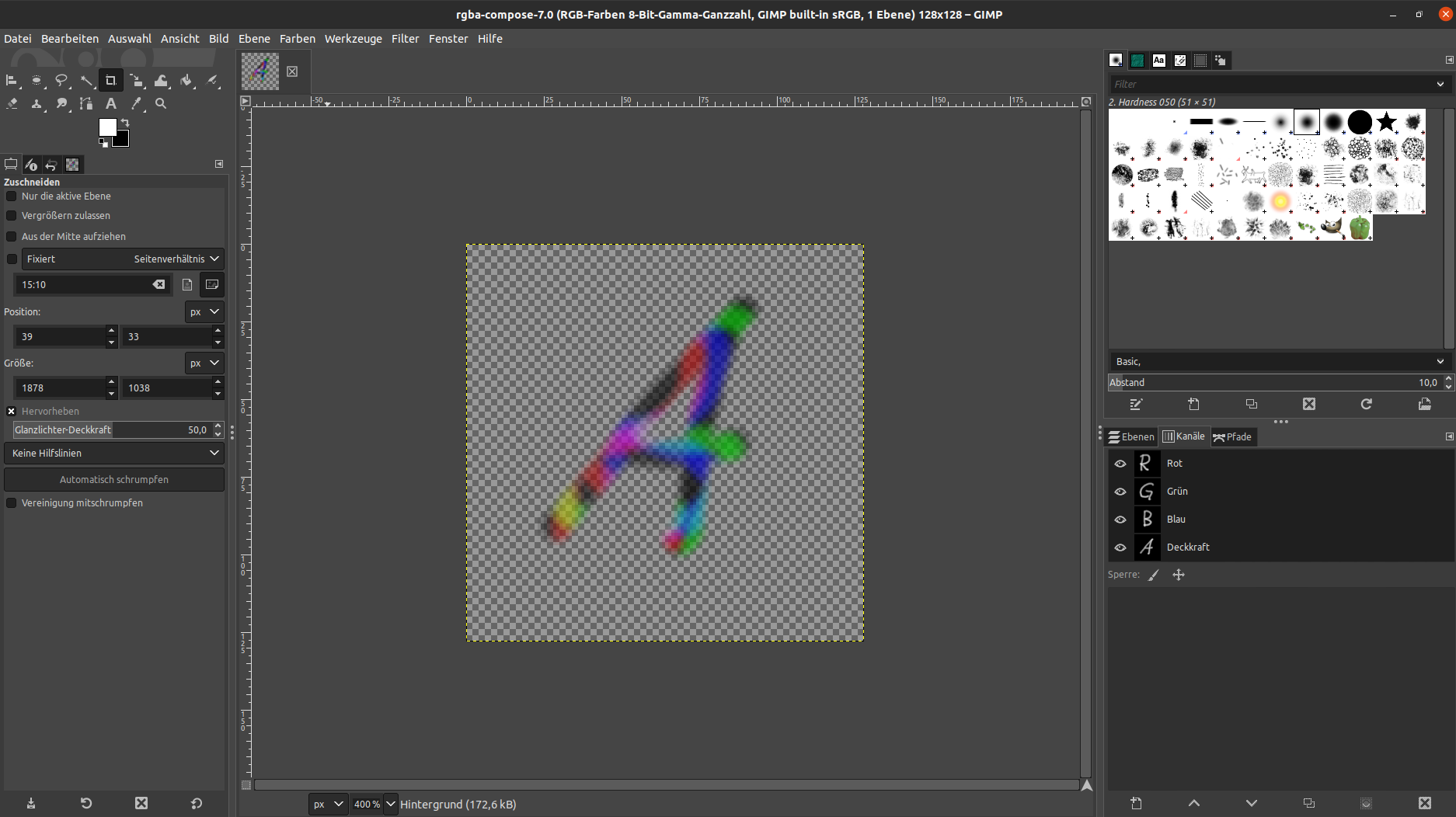
Task: Switch to the Ebenen tab
Action: 1131,436
